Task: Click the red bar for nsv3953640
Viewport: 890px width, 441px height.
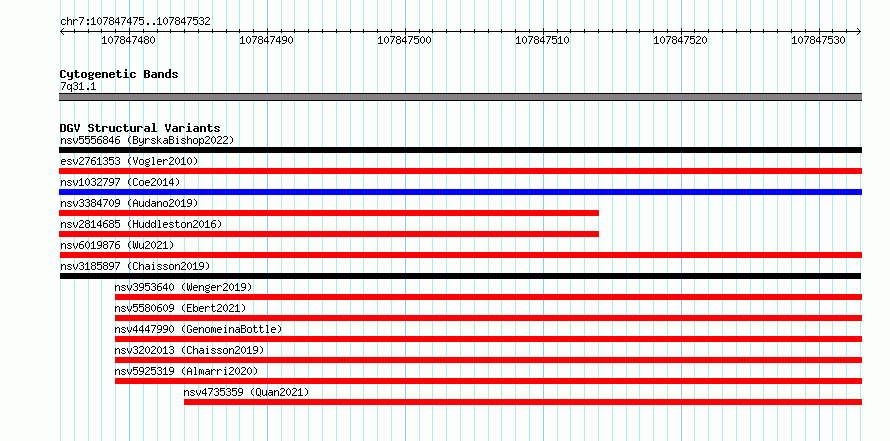Action: pyautogui.click(x=488, y=297)
